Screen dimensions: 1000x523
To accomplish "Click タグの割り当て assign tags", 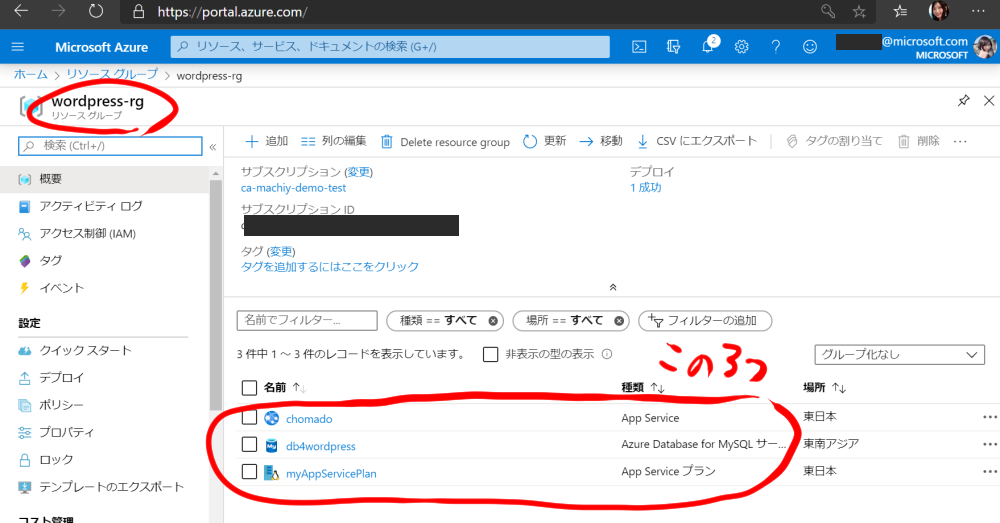I will pos(834,141).
